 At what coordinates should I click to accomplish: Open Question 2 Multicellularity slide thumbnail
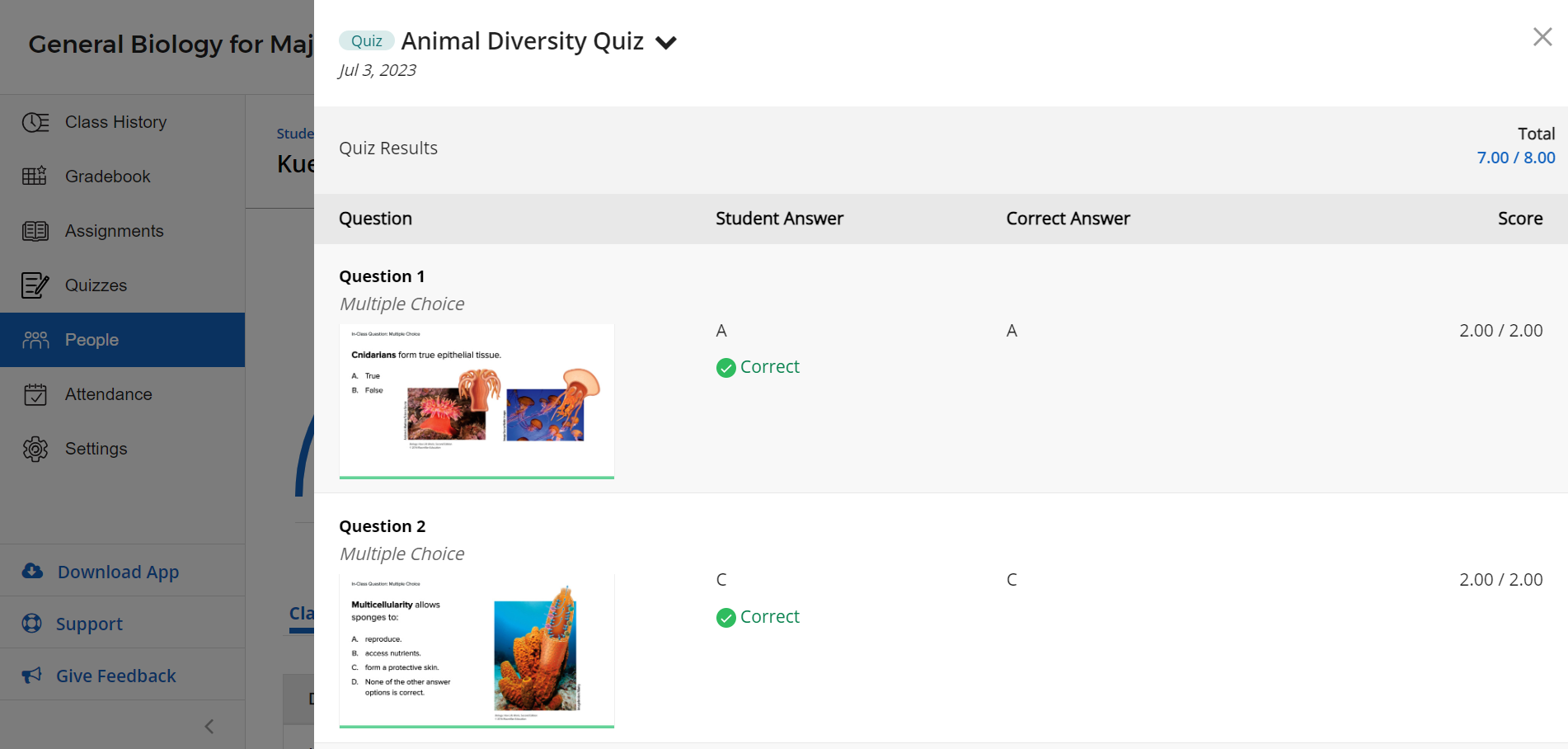pyautogui.click(x=477, y=650)
